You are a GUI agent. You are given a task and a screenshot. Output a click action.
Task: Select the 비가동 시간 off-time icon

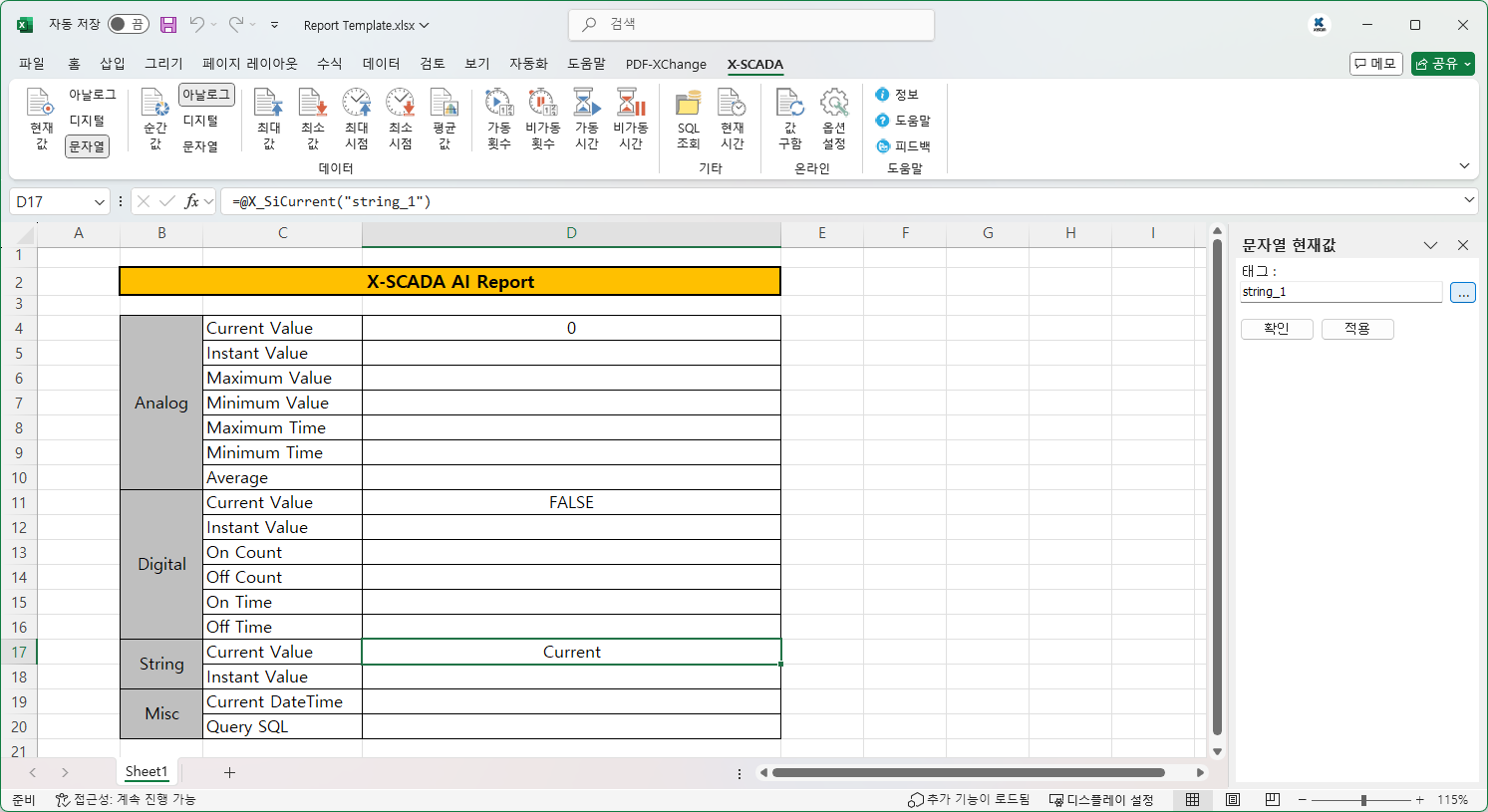tap(631, 119)
